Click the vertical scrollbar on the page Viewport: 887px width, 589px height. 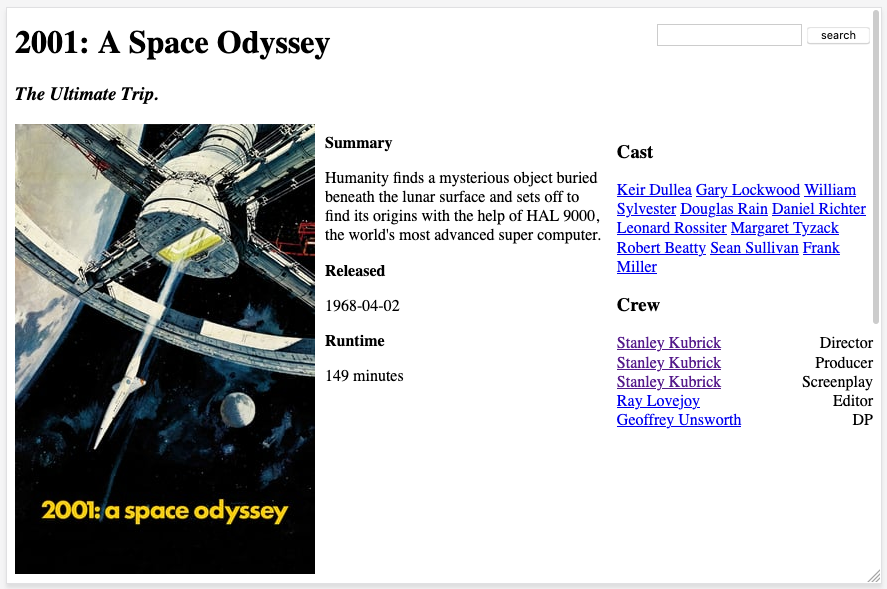(876, 167)
